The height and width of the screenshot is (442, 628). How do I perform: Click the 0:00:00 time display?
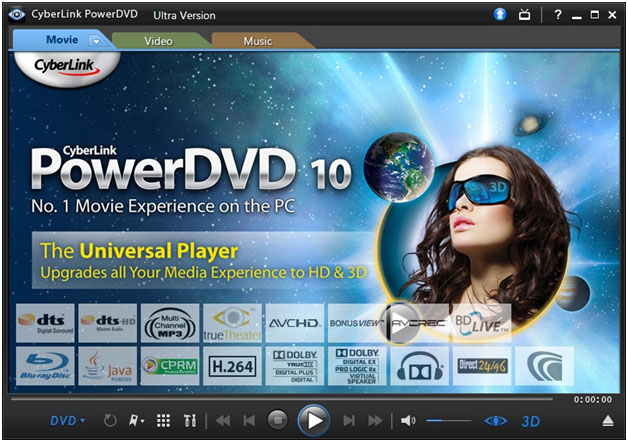[x=593, y=400]
